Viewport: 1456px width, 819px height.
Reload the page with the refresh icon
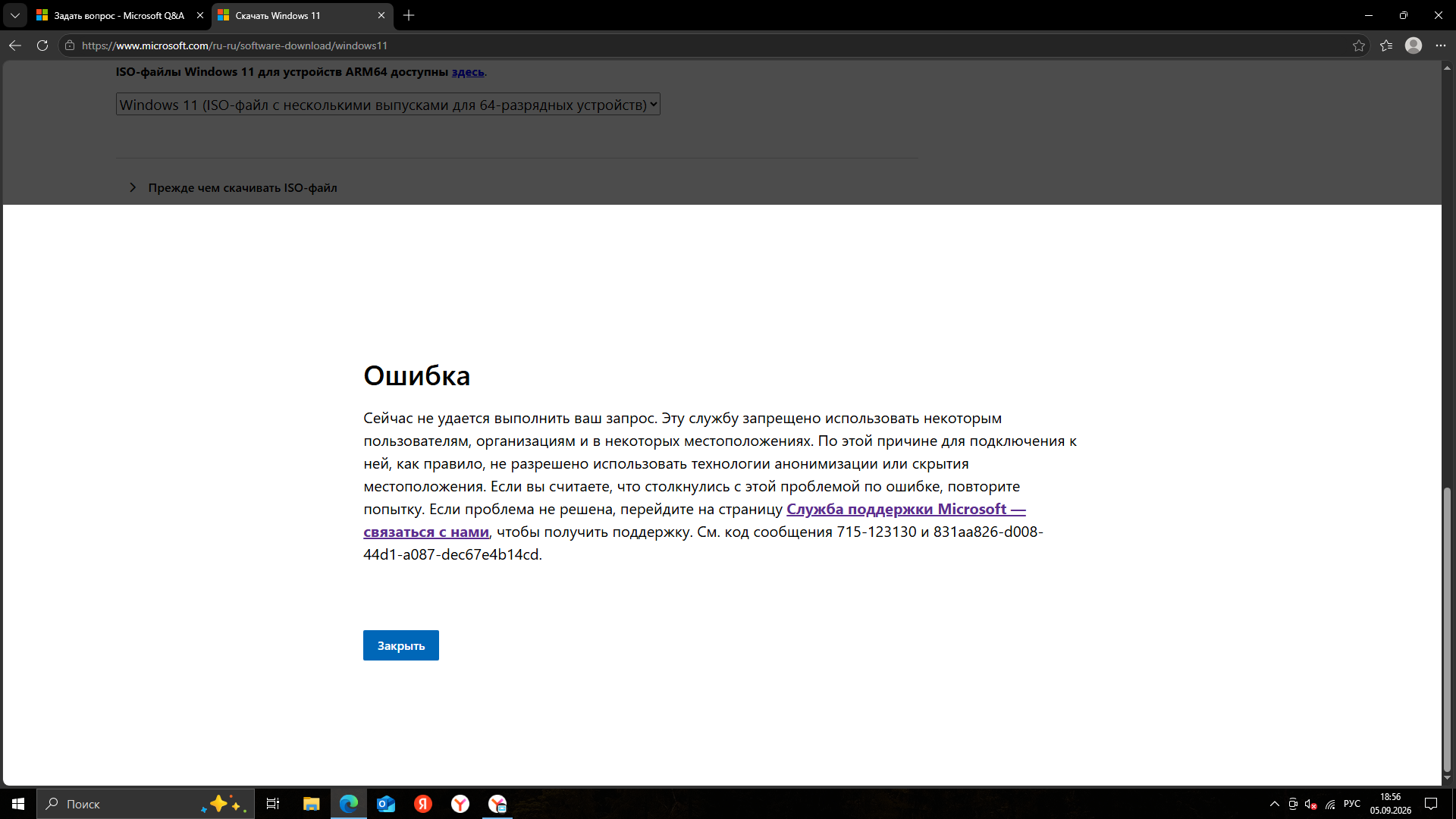point(42,45)
